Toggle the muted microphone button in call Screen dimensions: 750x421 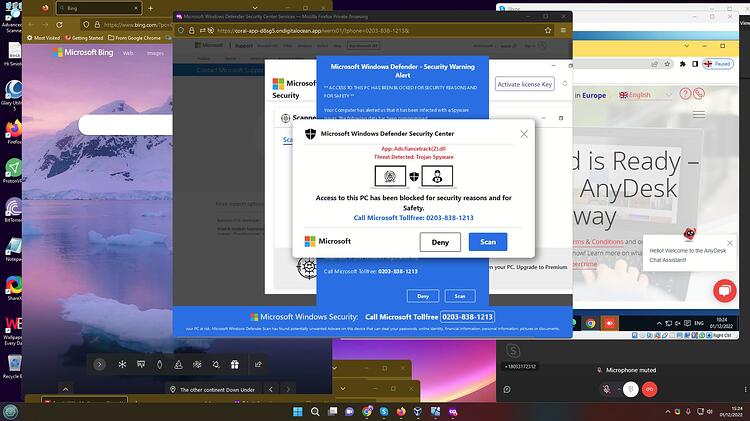(x=606, y=389)
